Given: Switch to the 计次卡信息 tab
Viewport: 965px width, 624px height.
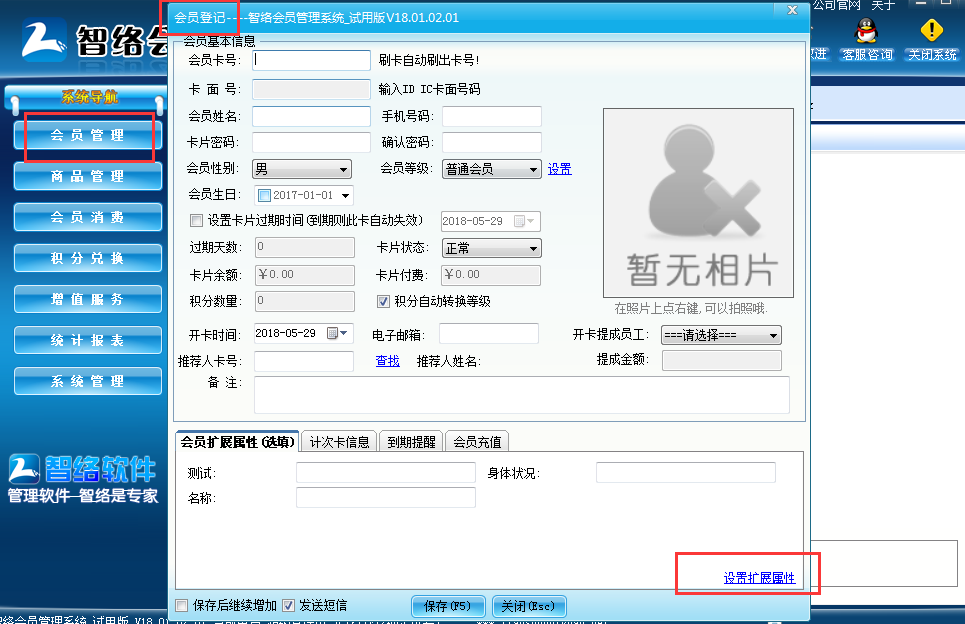Looking at the screenshot, I should click(339, 440).
